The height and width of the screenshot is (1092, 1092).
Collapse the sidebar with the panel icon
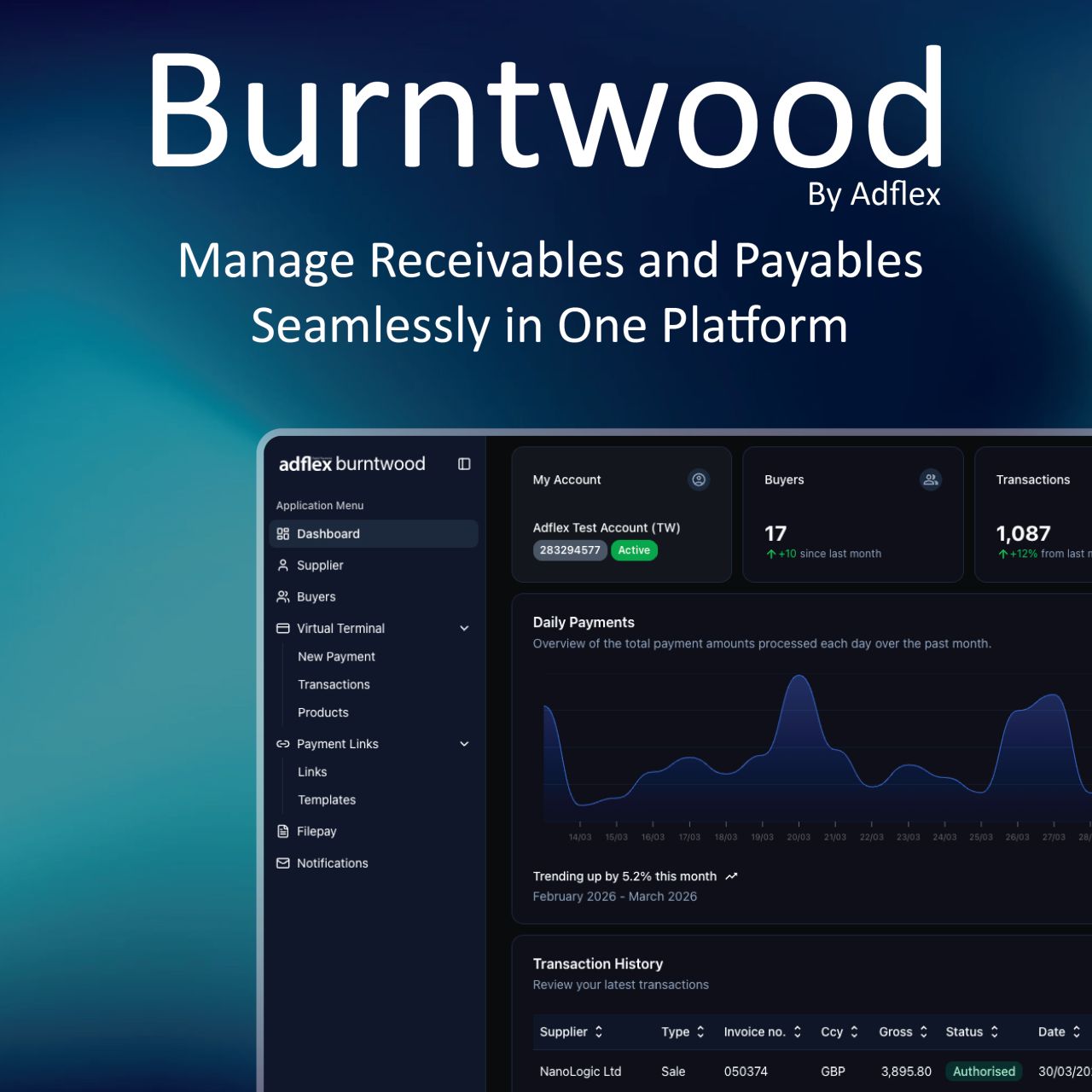464,464
